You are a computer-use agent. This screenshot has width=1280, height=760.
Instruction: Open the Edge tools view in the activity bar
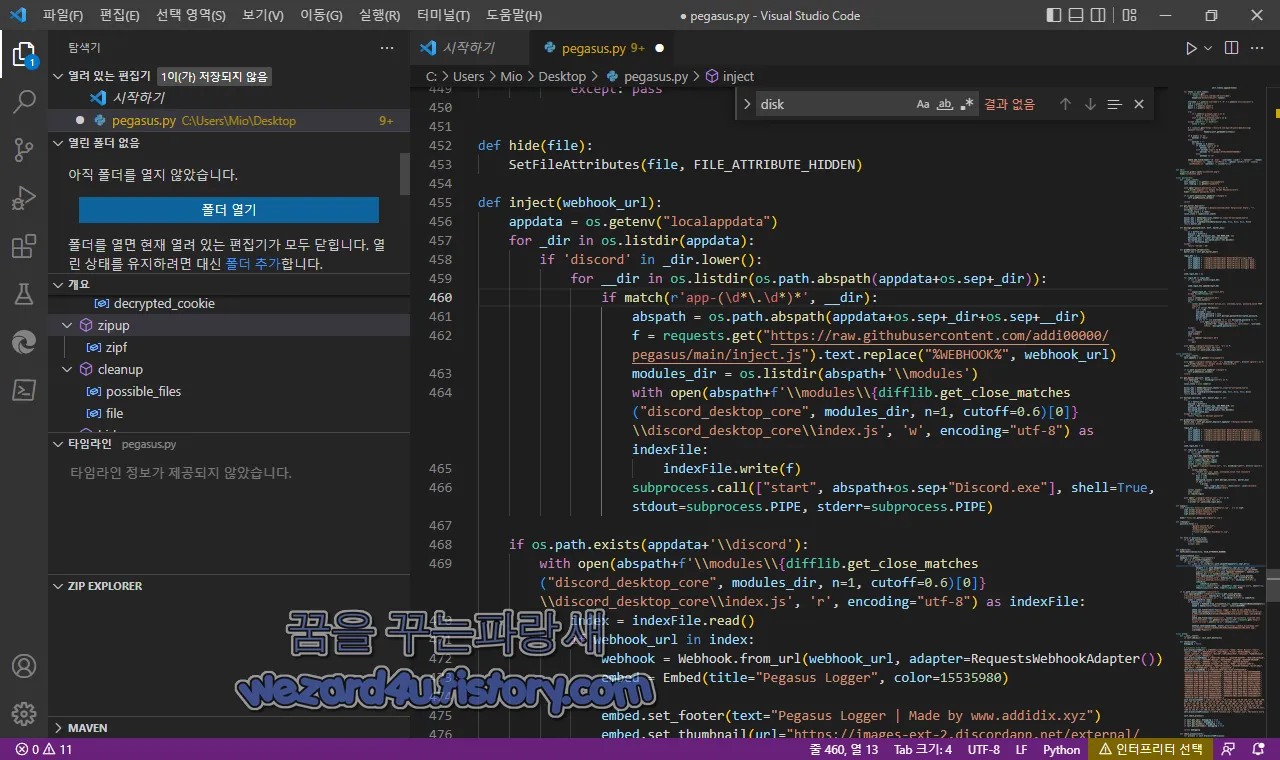[x=24, y=342]
